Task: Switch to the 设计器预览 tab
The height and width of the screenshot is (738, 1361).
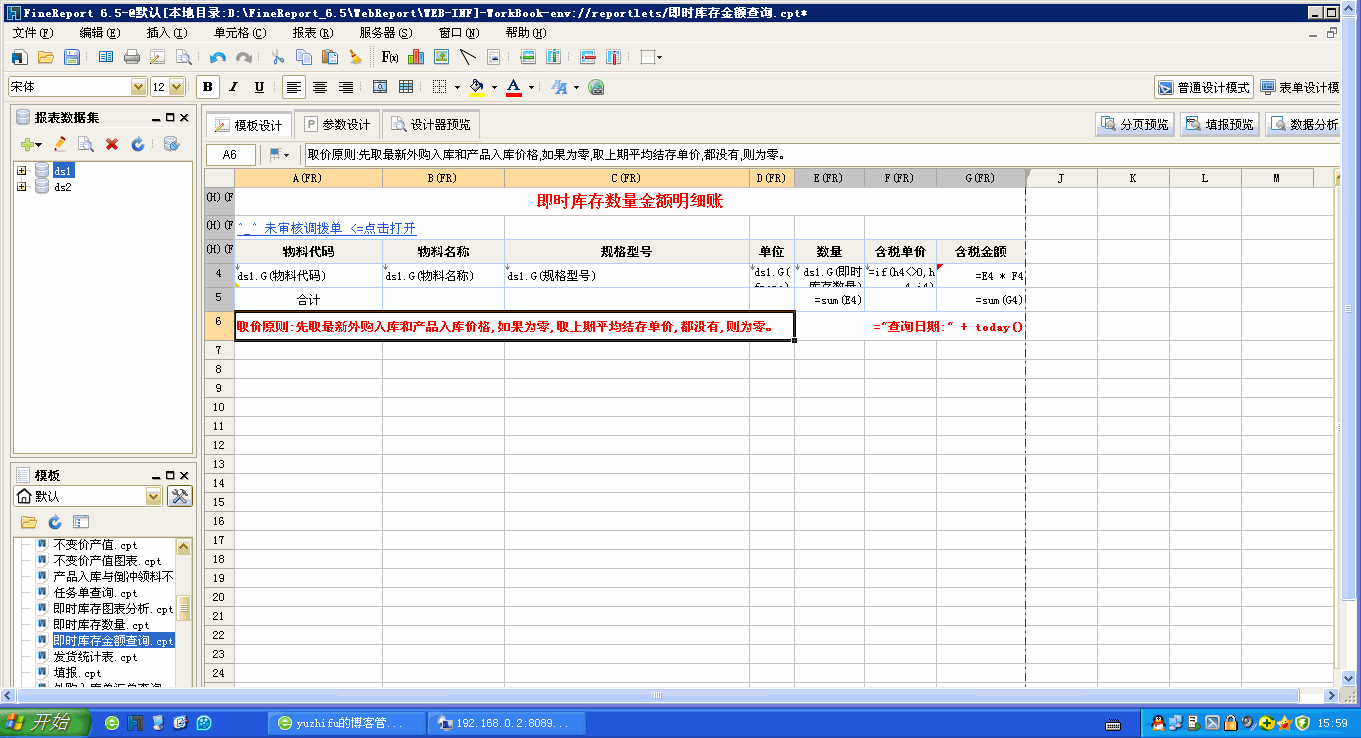Action: point(431,125)
